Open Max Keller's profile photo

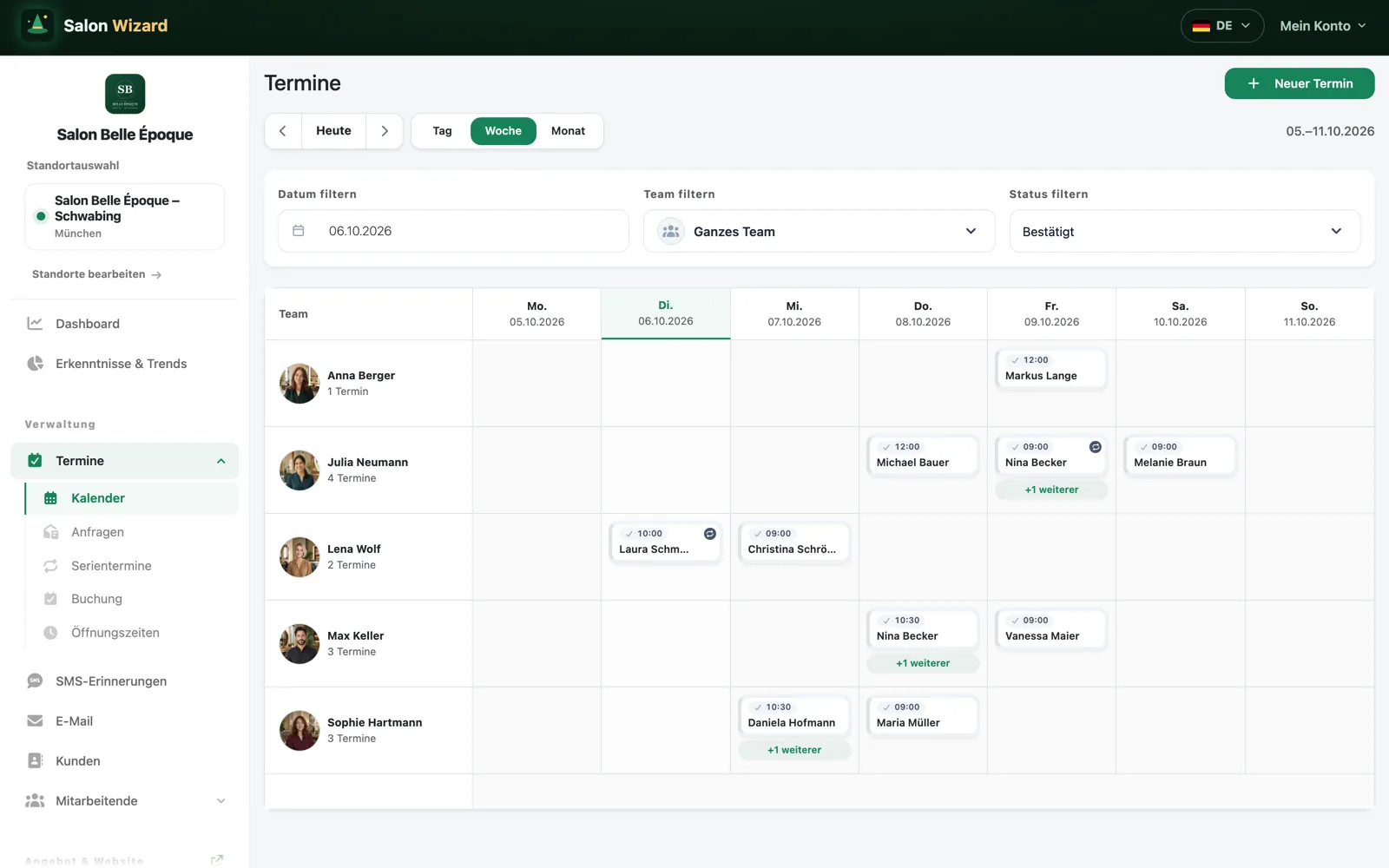click(x=300, y=644)
